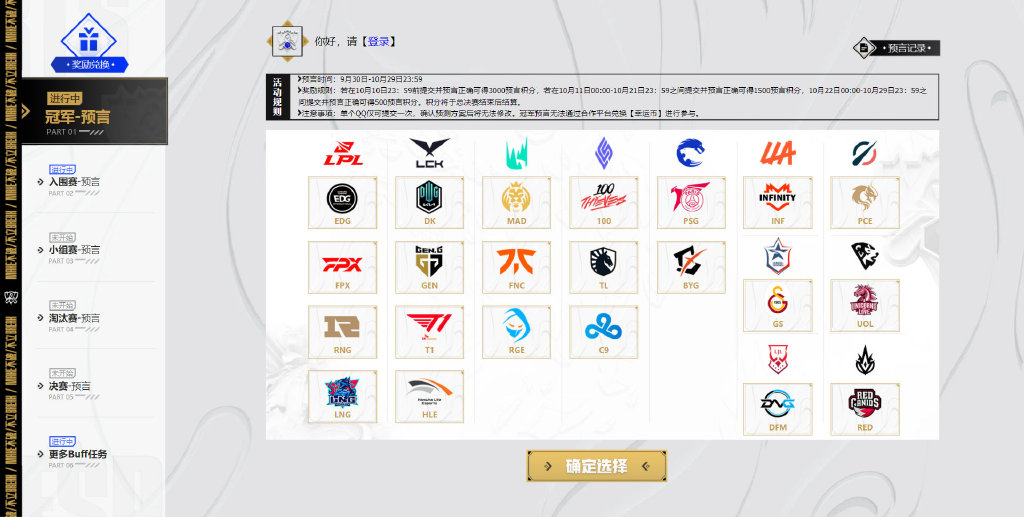Pick FPX team logo
Viewport: 1024px width, 517px height.
pyautogui.click(x=342, y=264)
